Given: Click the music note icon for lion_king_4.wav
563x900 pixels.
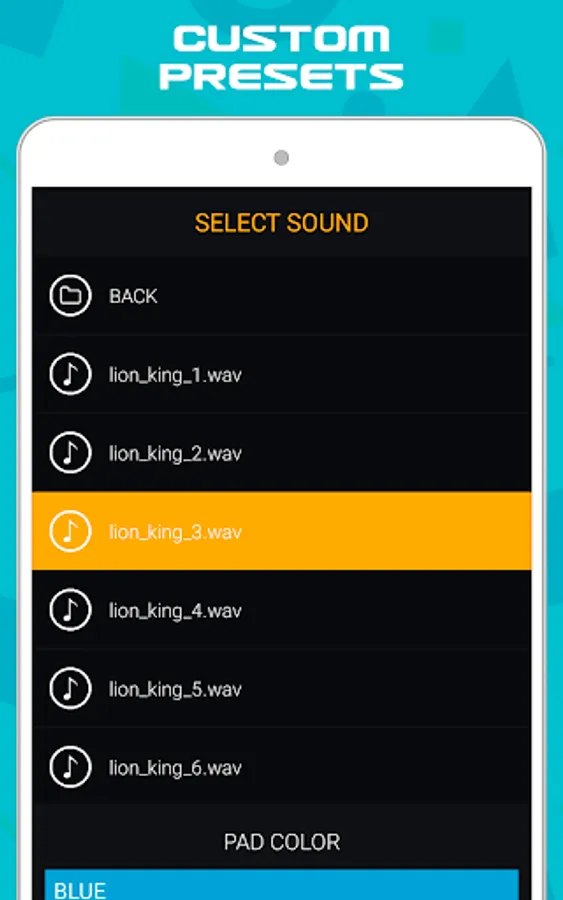Looking at the screenshot, I should point(70,610).
